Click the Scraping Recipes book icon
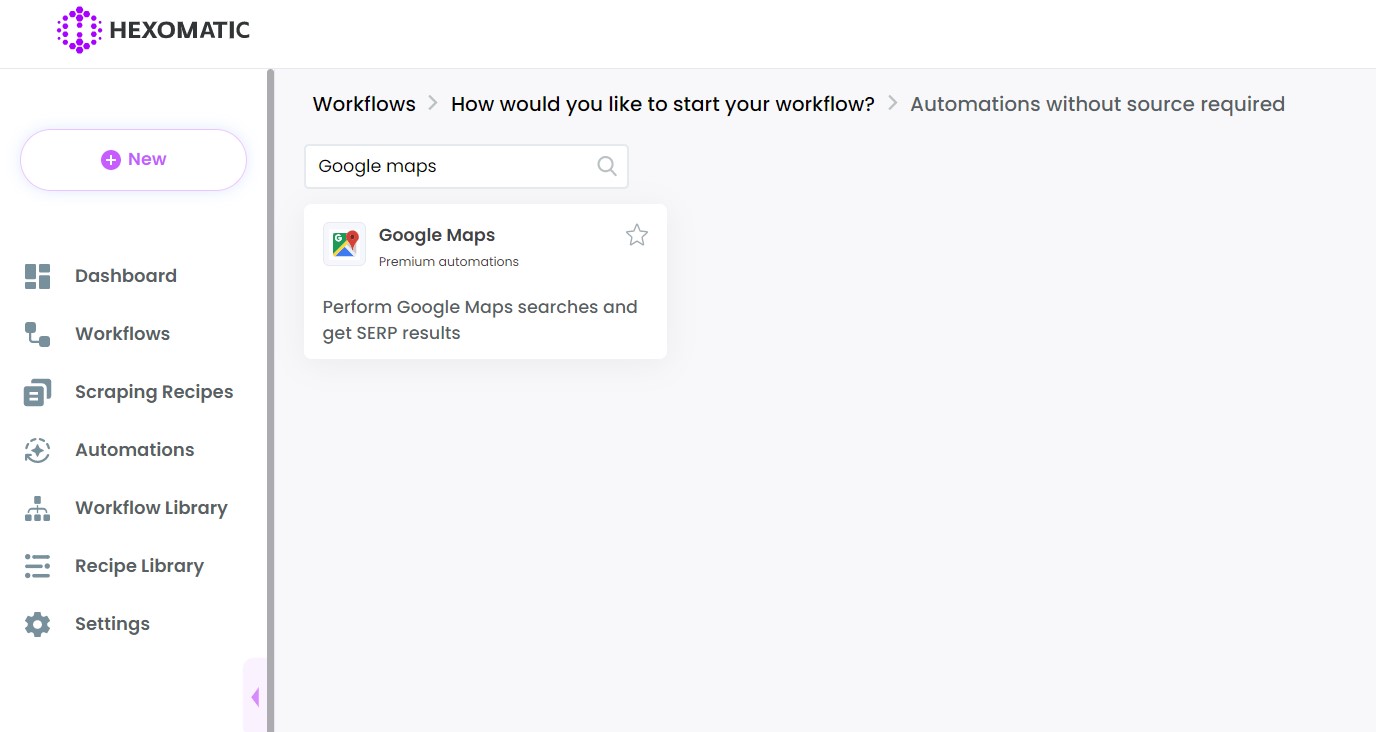 [x=37, y=391]
